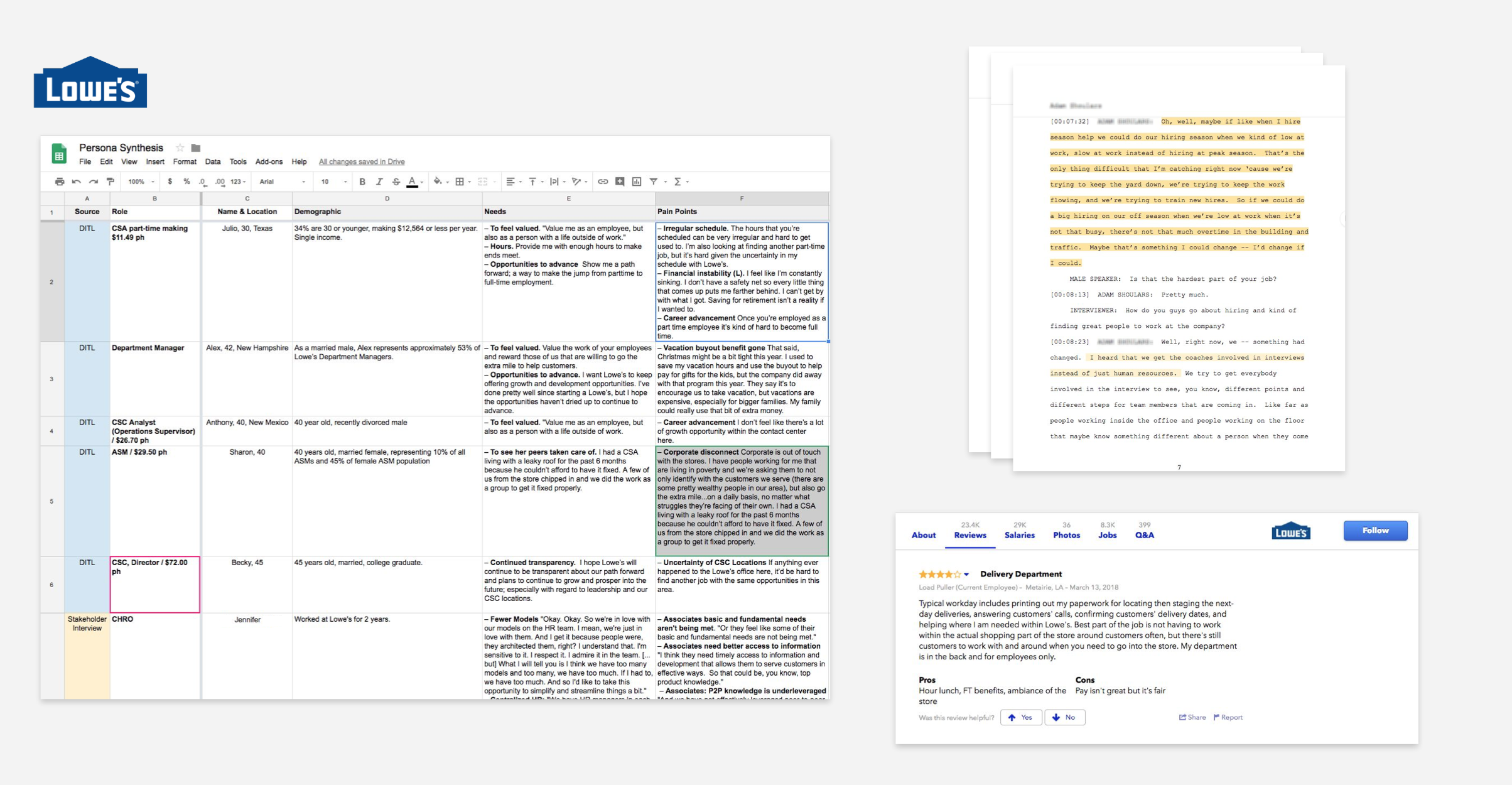Switch to the About tab
Viewport: 1512px width, 785px height.
click(924, 535)
